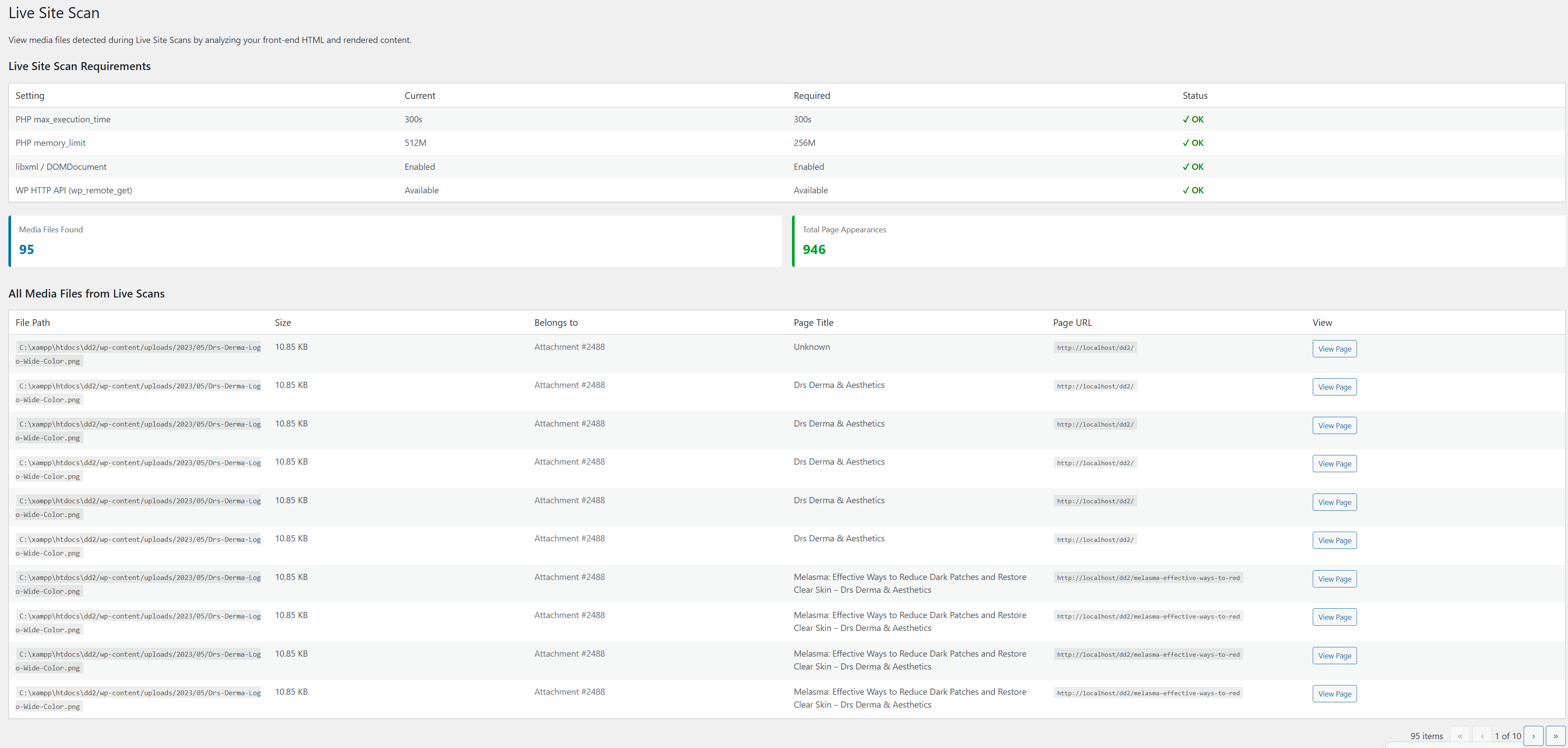Click Attachment #2488 in the first row

coord(569,347)
